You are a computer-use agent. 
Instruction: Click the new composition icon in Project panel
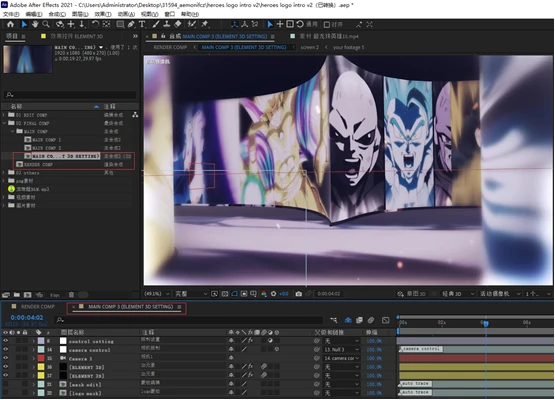tap(28, 295)
